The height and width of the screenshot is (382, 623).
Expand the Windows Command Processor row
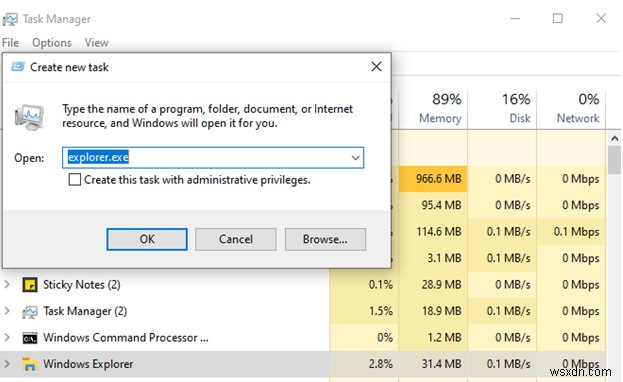(x=7, y=337)
